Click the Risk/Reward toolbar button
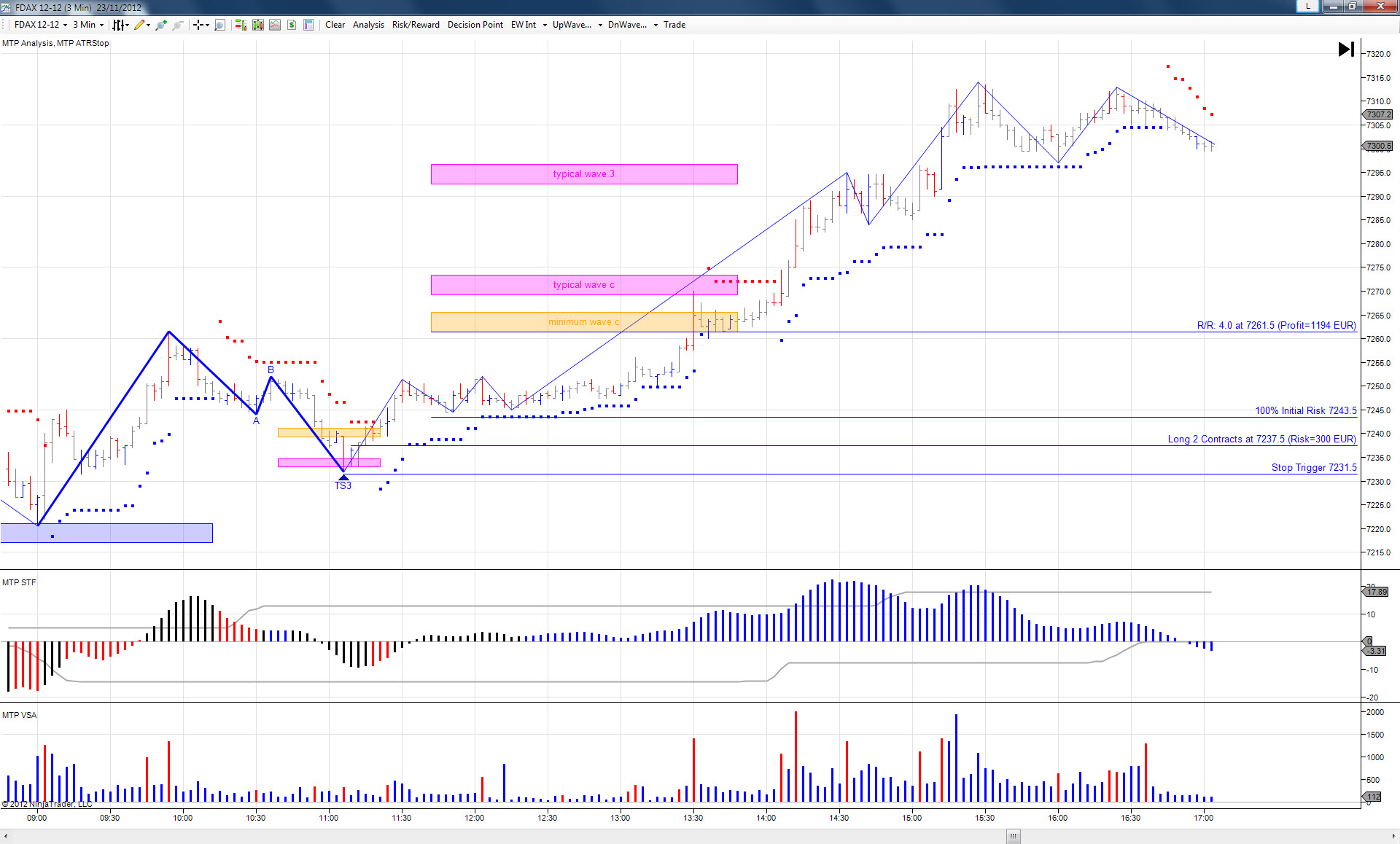The height and width of the screenshot is (844, 1400). click(x=416, y=25)
